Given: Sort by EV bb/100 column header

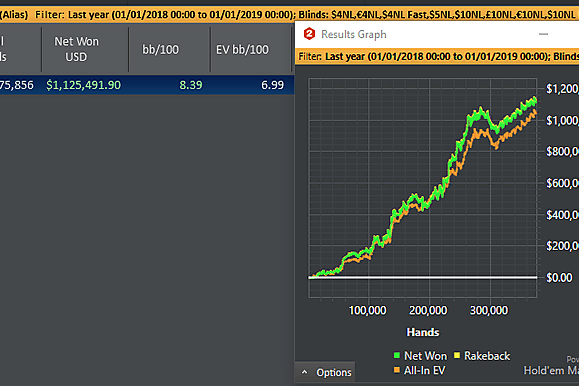Looking at the screenshot, I should click(x=242, y=49).
